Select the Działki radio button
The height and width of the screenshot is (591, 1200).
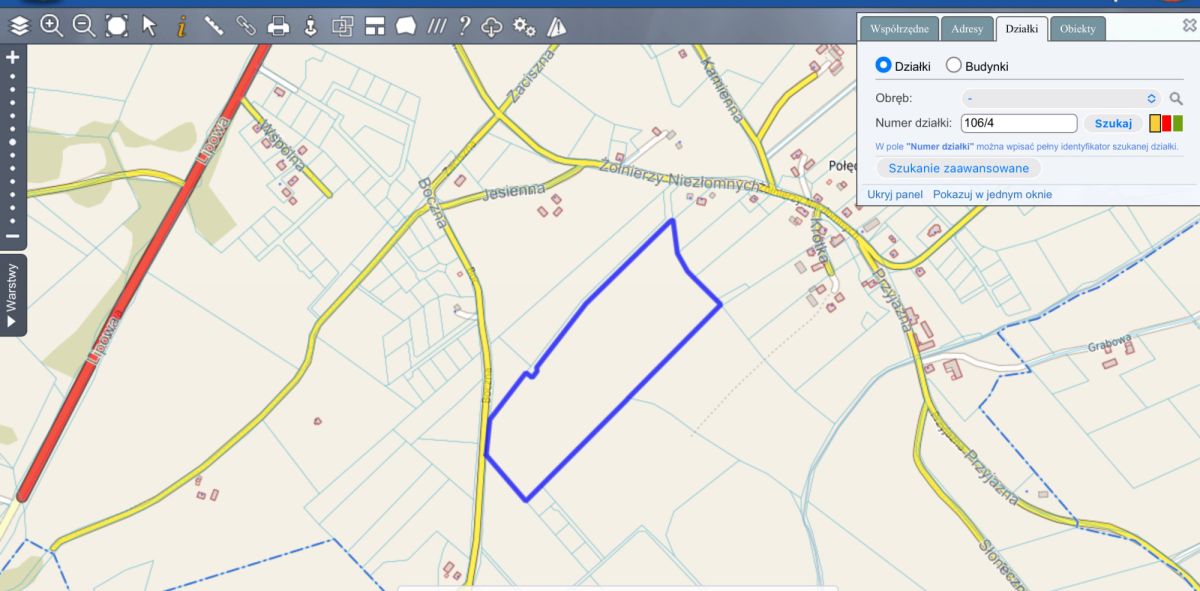click(x=883, y=65)
